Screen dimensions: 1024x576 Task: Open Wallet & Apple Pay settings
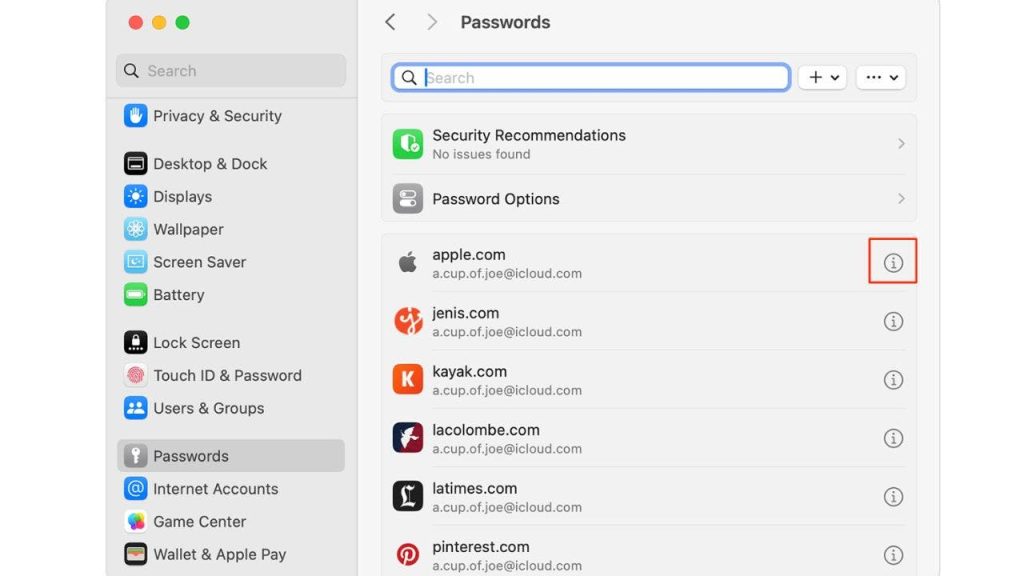click(x=219, y=554)
